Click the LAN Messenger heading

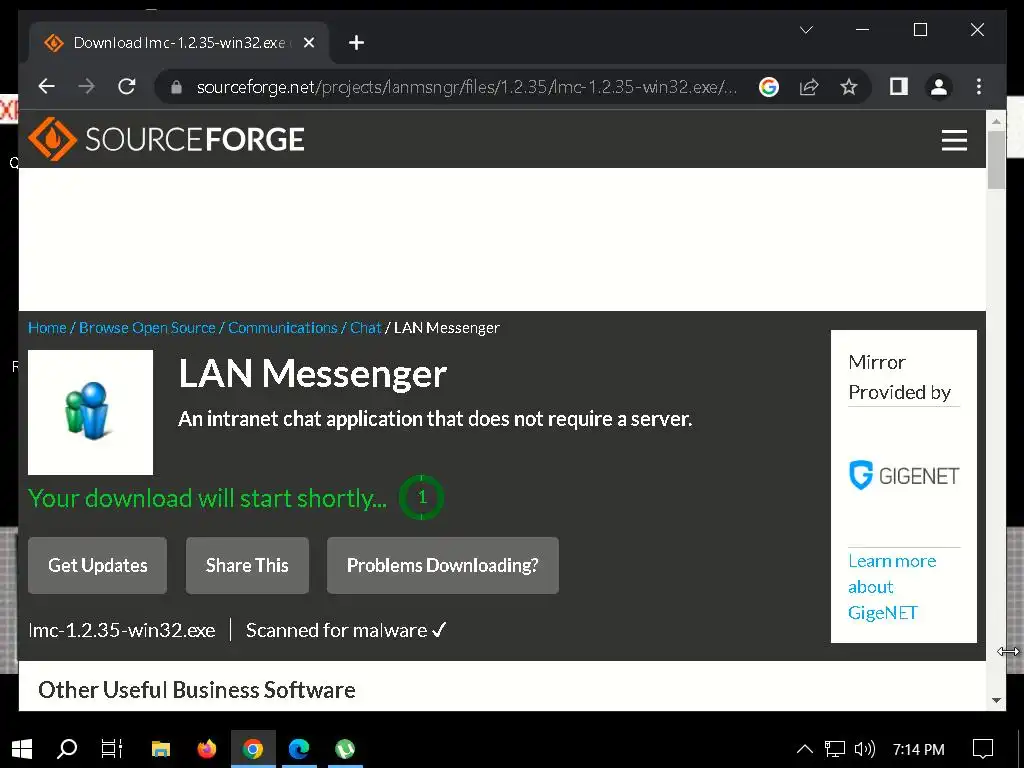312,374
